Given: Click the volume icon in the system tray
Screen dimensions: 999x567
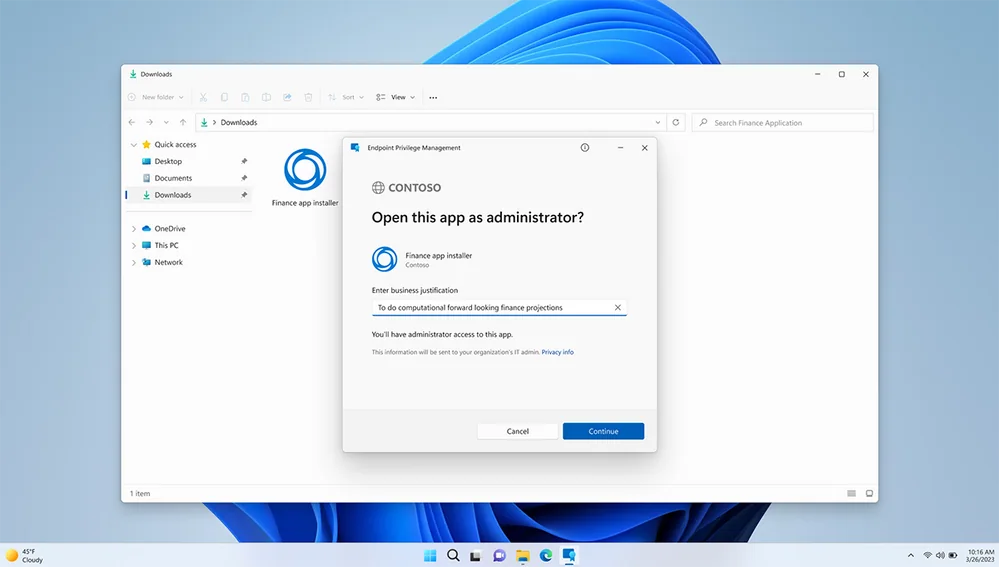Looking at the screenshot, I should pyautogui.click(x=940, y=556).
